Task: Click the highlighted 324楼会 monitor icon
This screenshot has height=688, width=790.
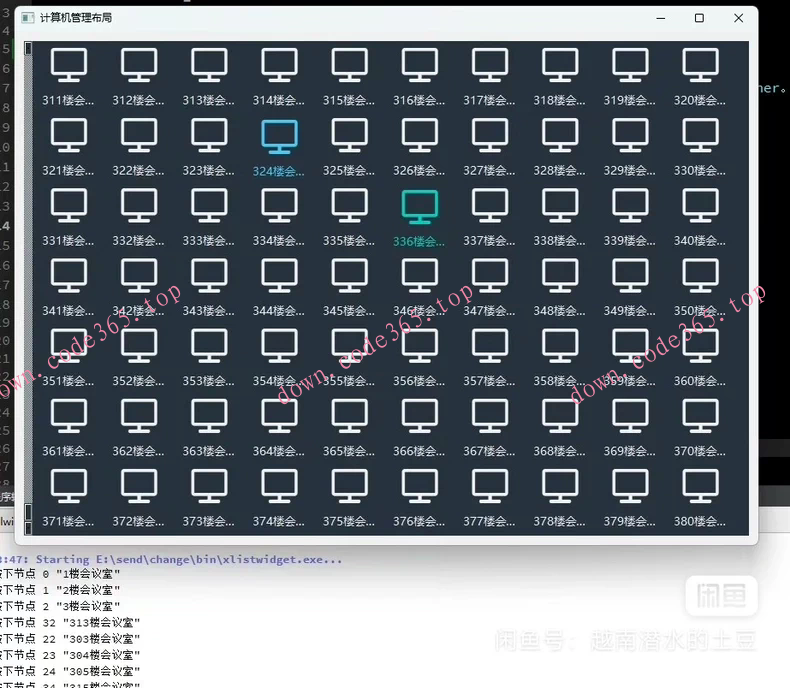Action: click(x=279, y=136)
